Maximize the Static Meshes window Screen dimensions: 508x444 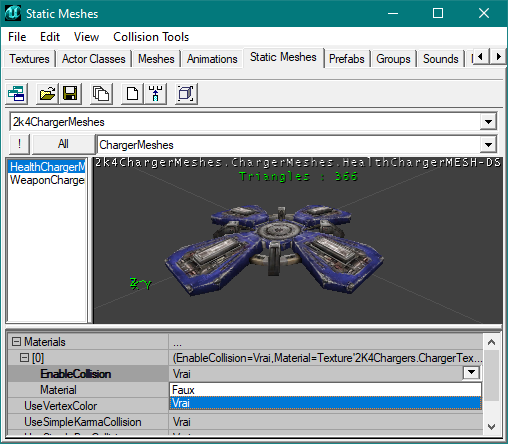438,13
